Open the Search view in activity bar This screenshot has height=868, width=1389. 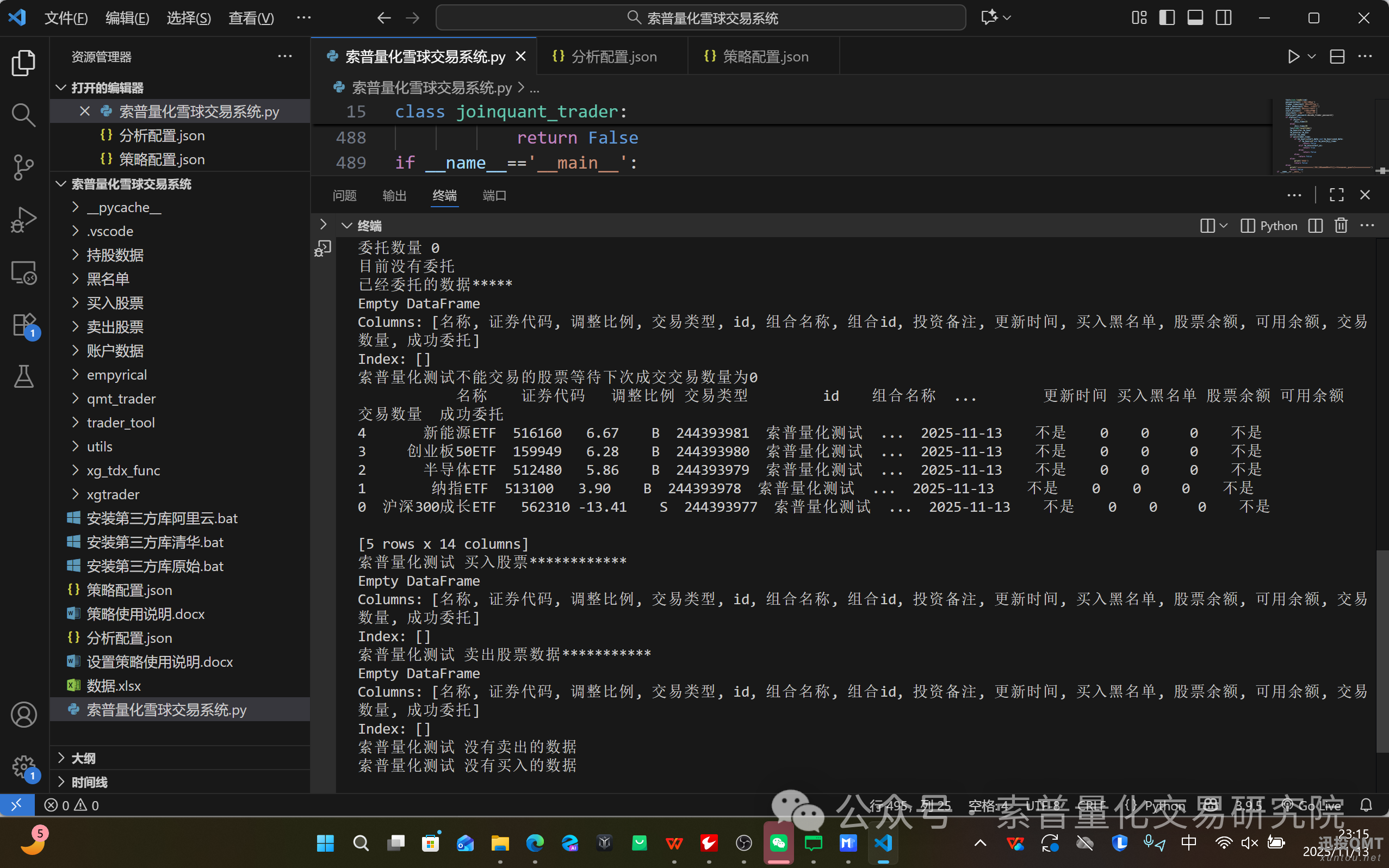coord(23,114)
